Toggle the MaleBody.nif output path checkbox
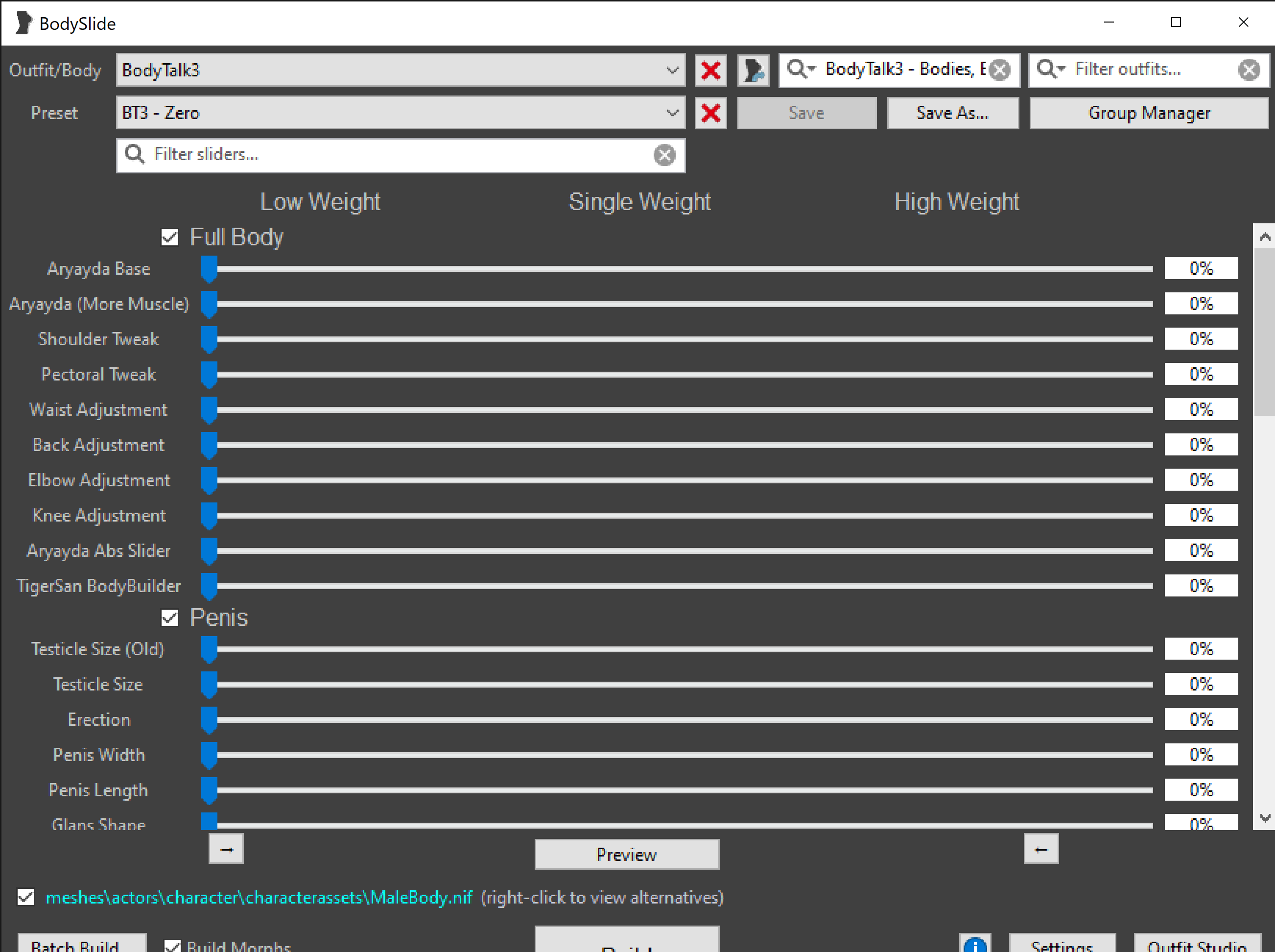 click(x=26, y=897)
